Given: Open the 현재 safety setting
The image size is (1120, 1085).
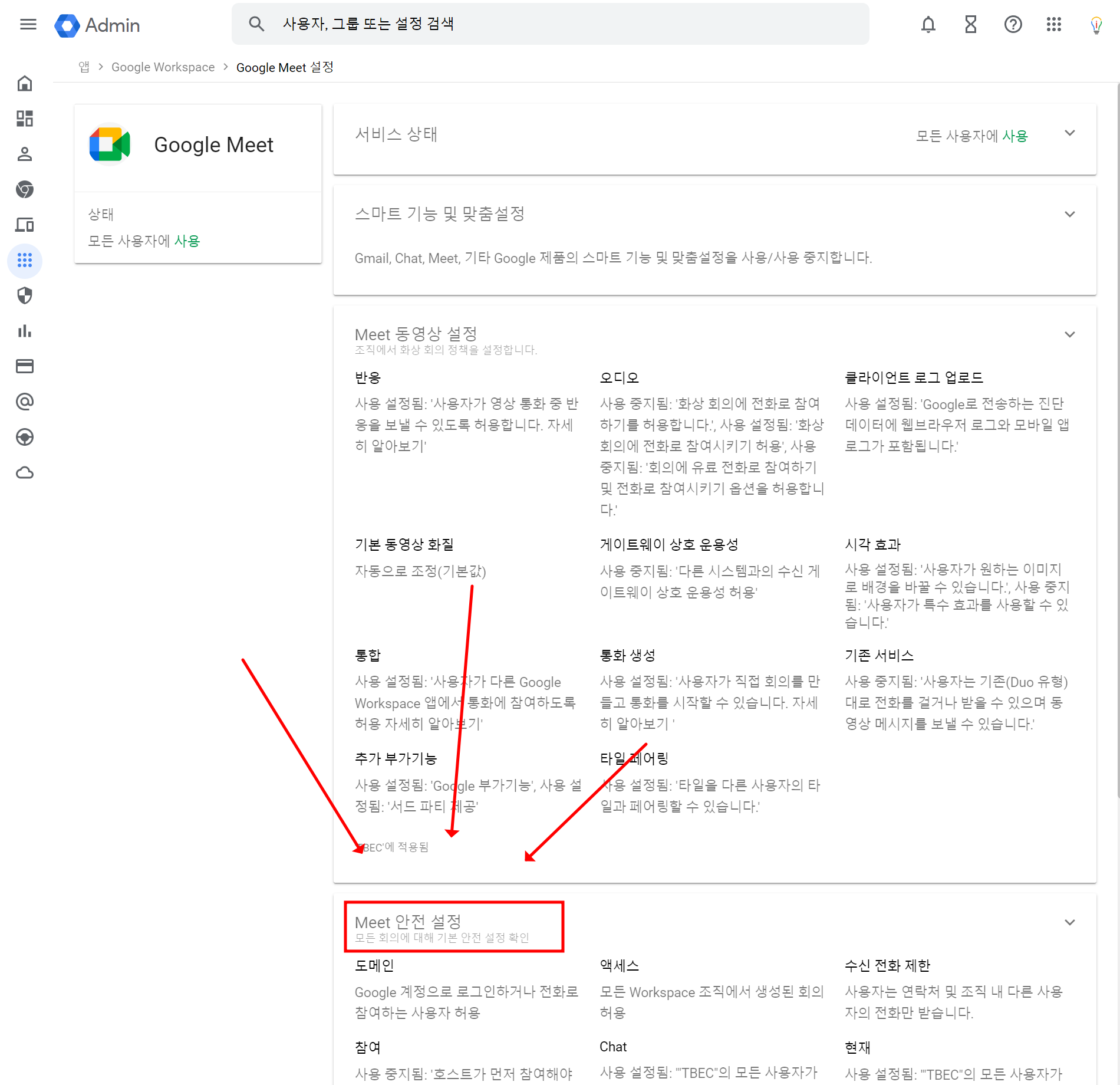Looking at the screenshot, I should tap(858, 1047).
